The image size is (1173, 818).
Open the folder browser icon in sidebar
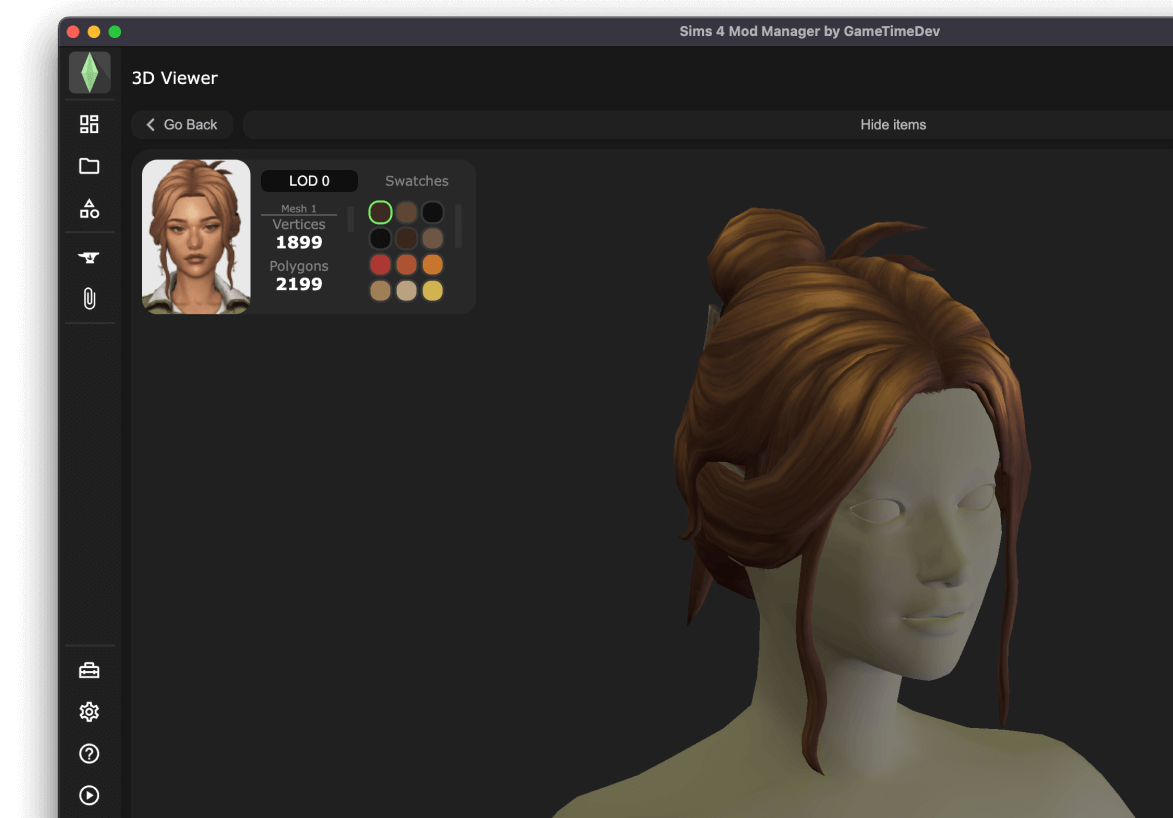coord(89,165)
